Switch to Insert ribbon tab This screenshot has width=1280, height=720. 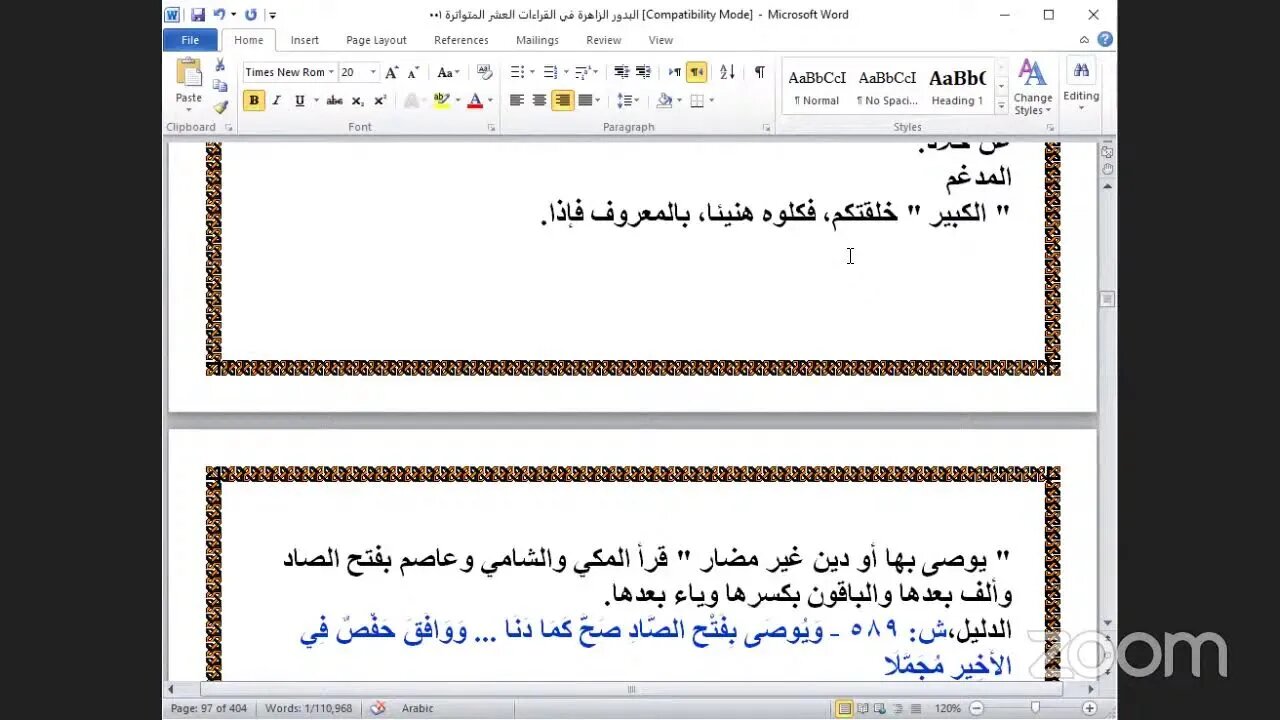[x=305, y=40]
